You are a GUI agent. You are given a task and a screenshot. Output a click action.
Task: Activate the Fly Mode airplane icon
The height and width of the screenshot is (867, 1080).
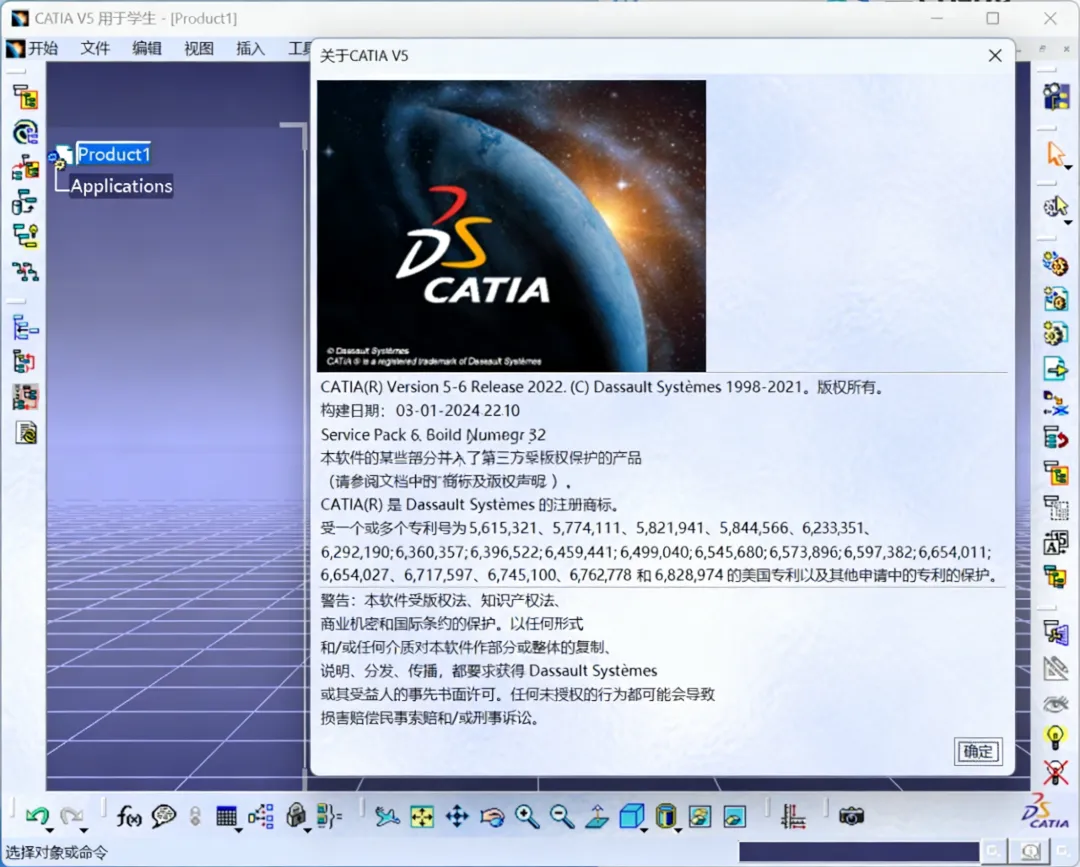coord(387,817)
